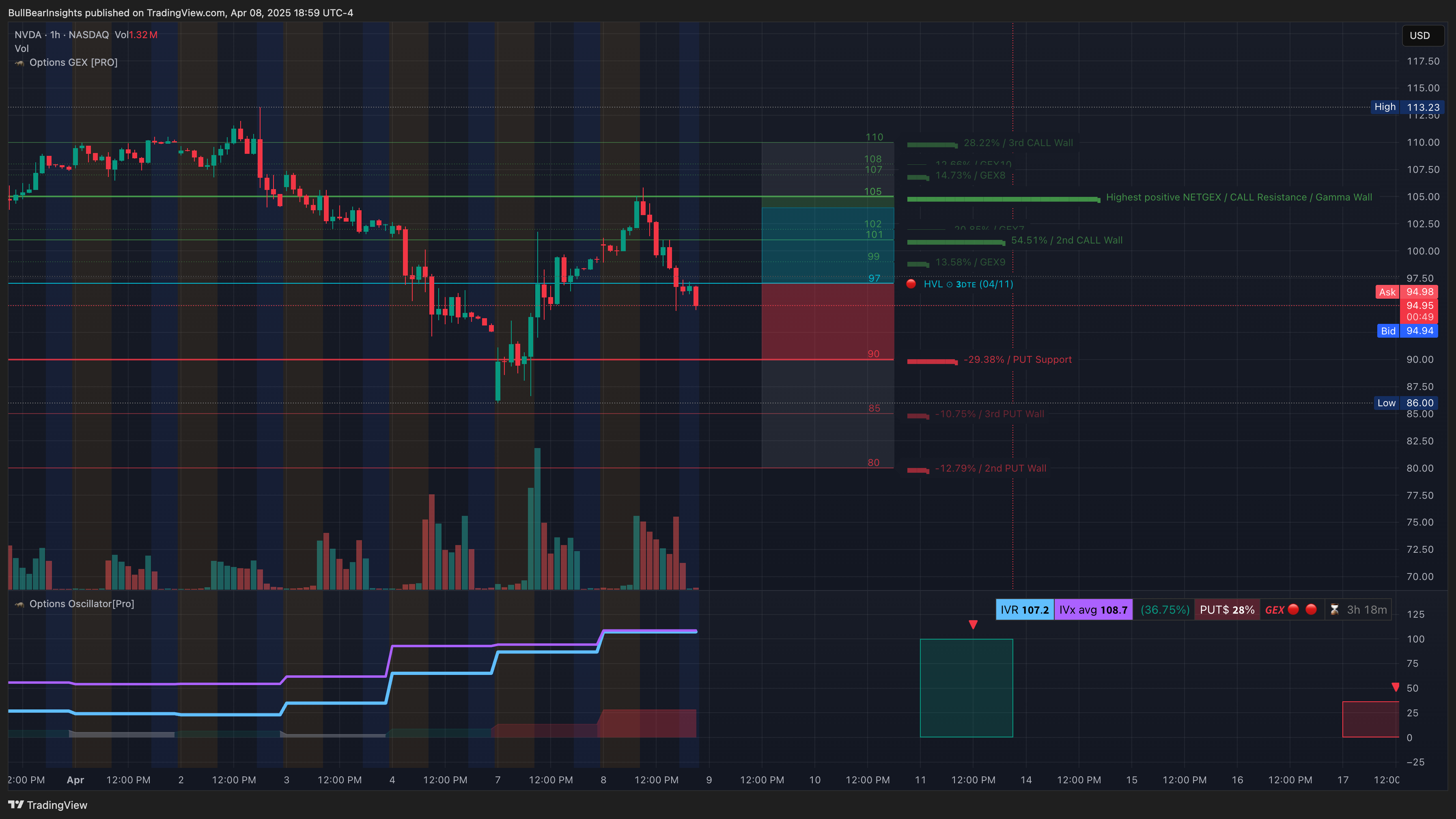Click the 100.00 price scale value

coord(1423,251)
